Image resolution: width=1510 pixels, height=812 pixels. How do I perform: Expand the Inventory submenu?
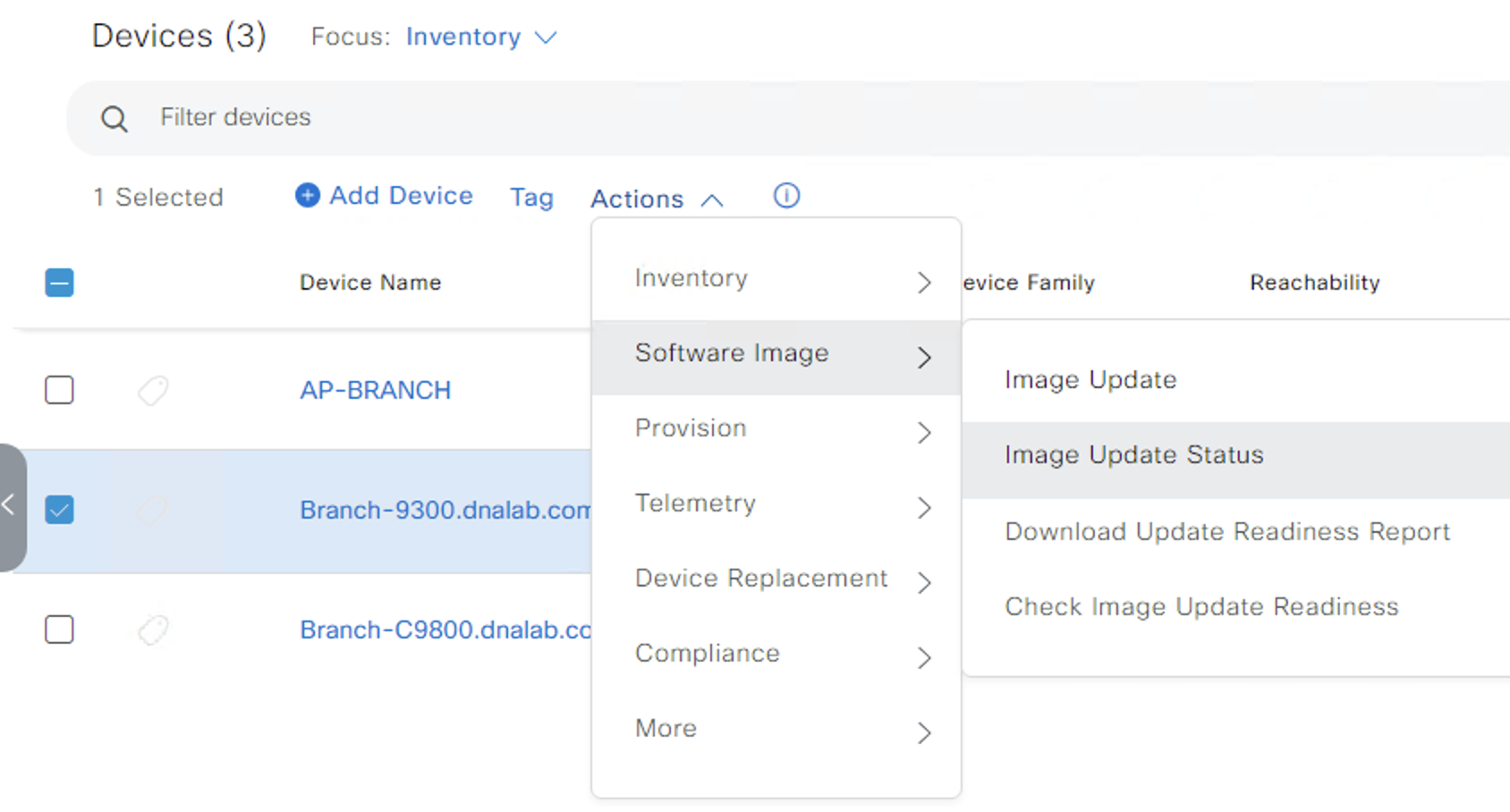tap(776, 280)
